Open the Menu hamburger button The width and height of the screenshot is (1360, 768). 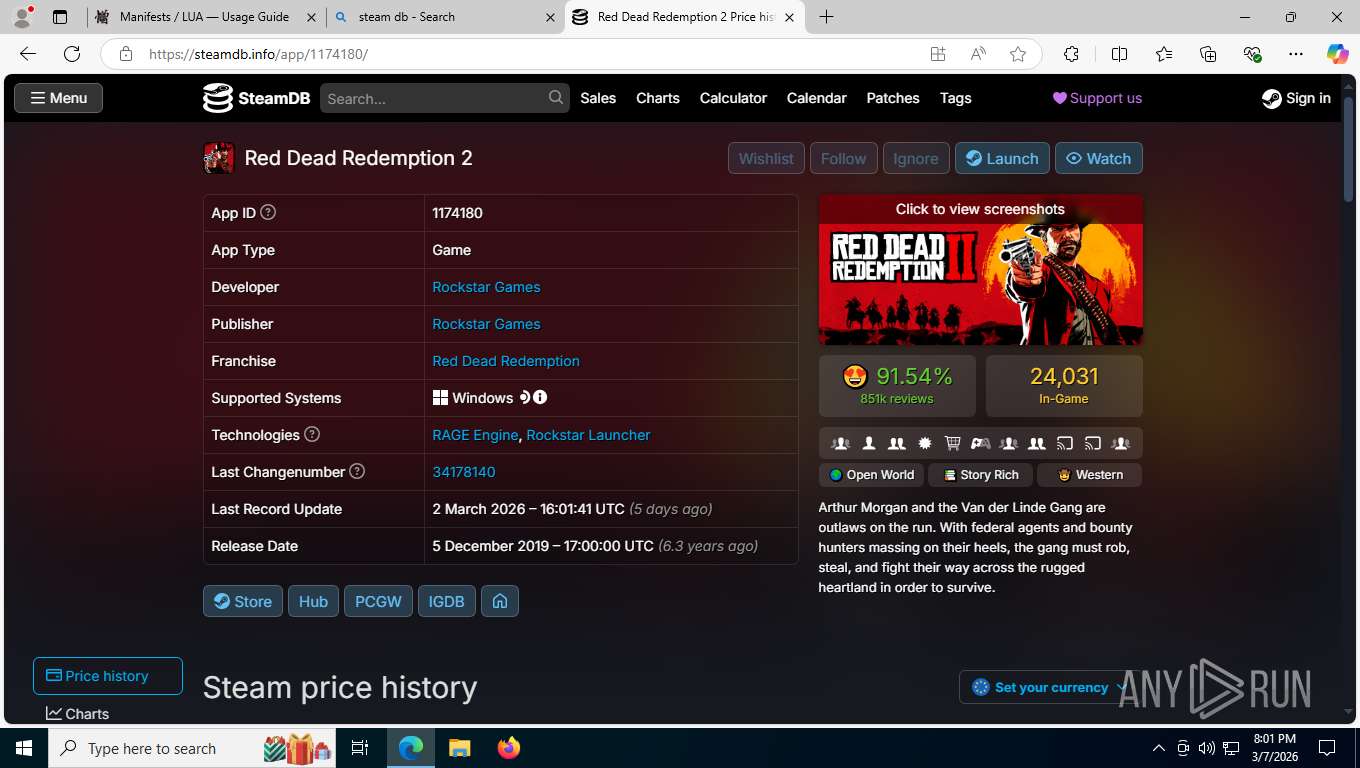point(58,98)
